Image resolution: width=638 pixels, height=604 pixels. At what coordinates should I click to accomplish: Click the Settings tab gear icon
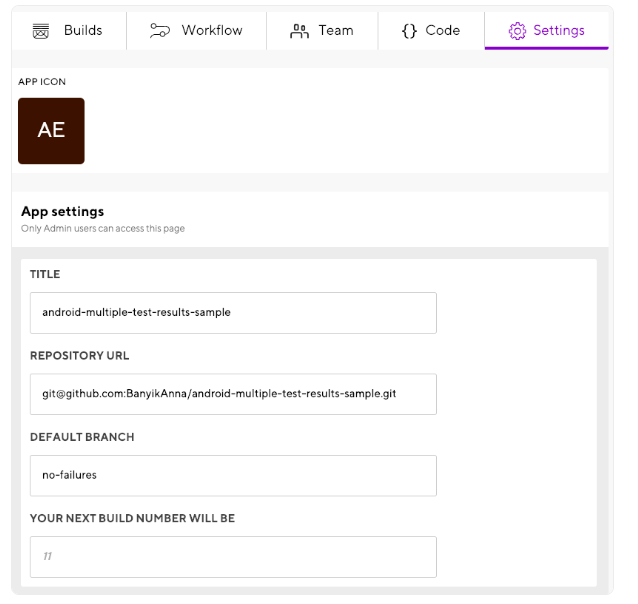point(517,31)
